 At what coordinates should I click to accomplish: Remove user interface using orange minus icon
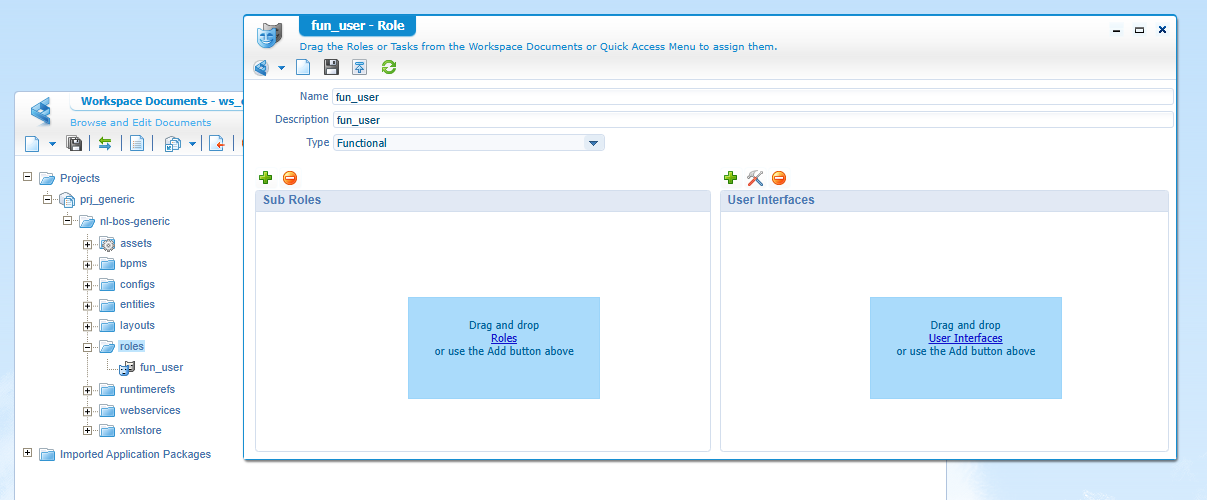click(779, 178)
